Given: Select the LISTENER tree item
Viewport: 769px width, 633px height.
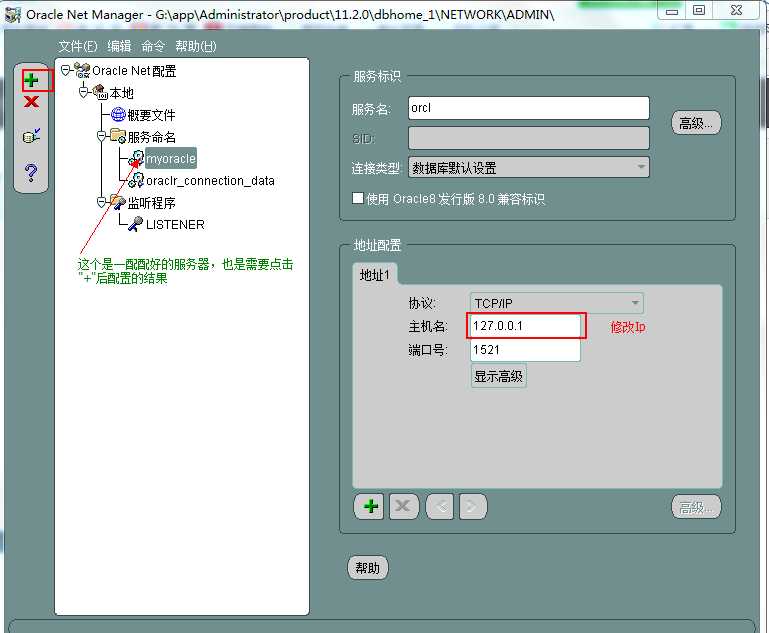Looking at the screenshot, I should (175, 225).
